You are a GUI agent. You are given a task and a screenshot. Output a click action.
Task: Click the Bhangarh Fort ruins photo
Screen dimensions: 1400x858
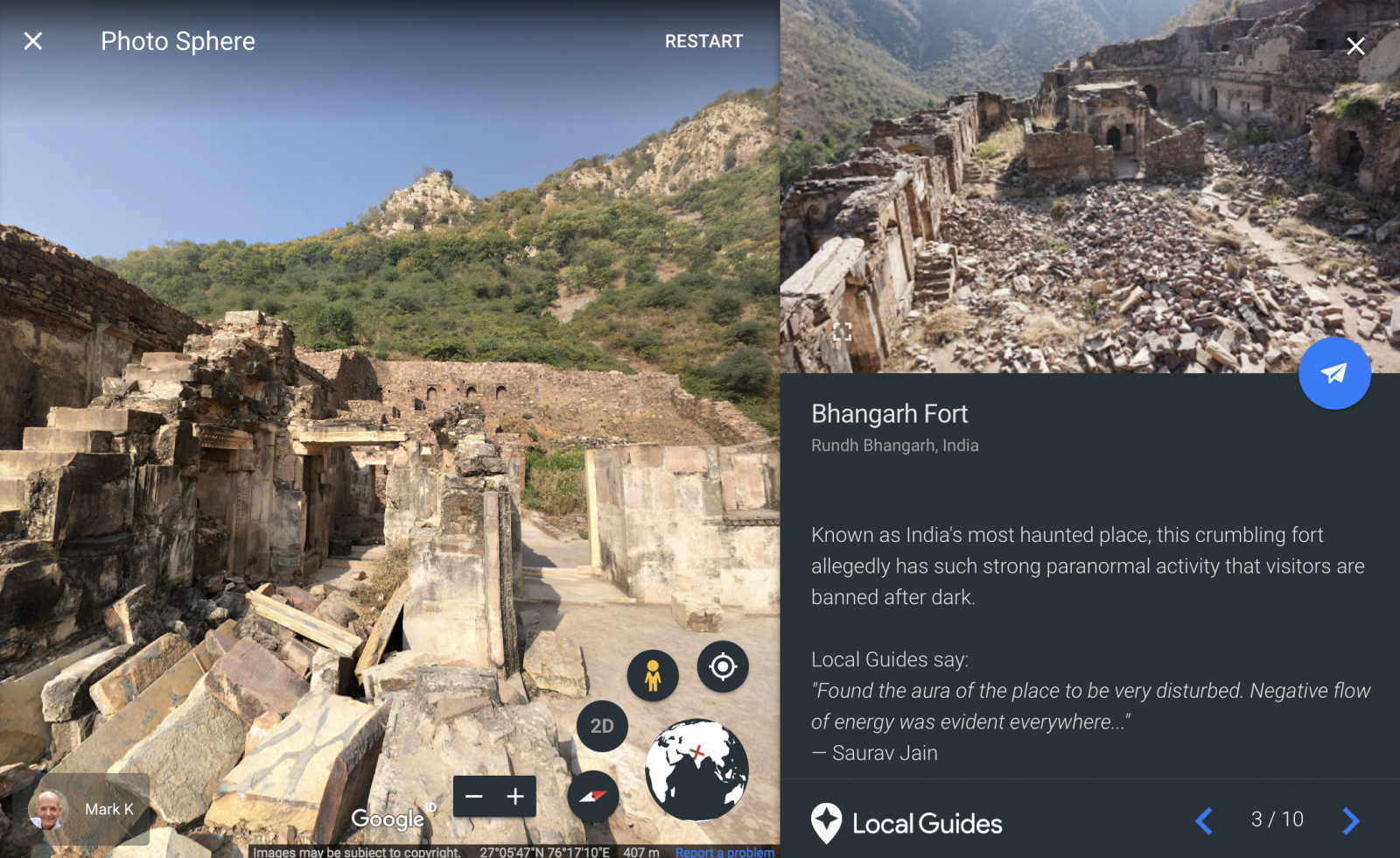pyautogui.click(x=1090, y=186)
